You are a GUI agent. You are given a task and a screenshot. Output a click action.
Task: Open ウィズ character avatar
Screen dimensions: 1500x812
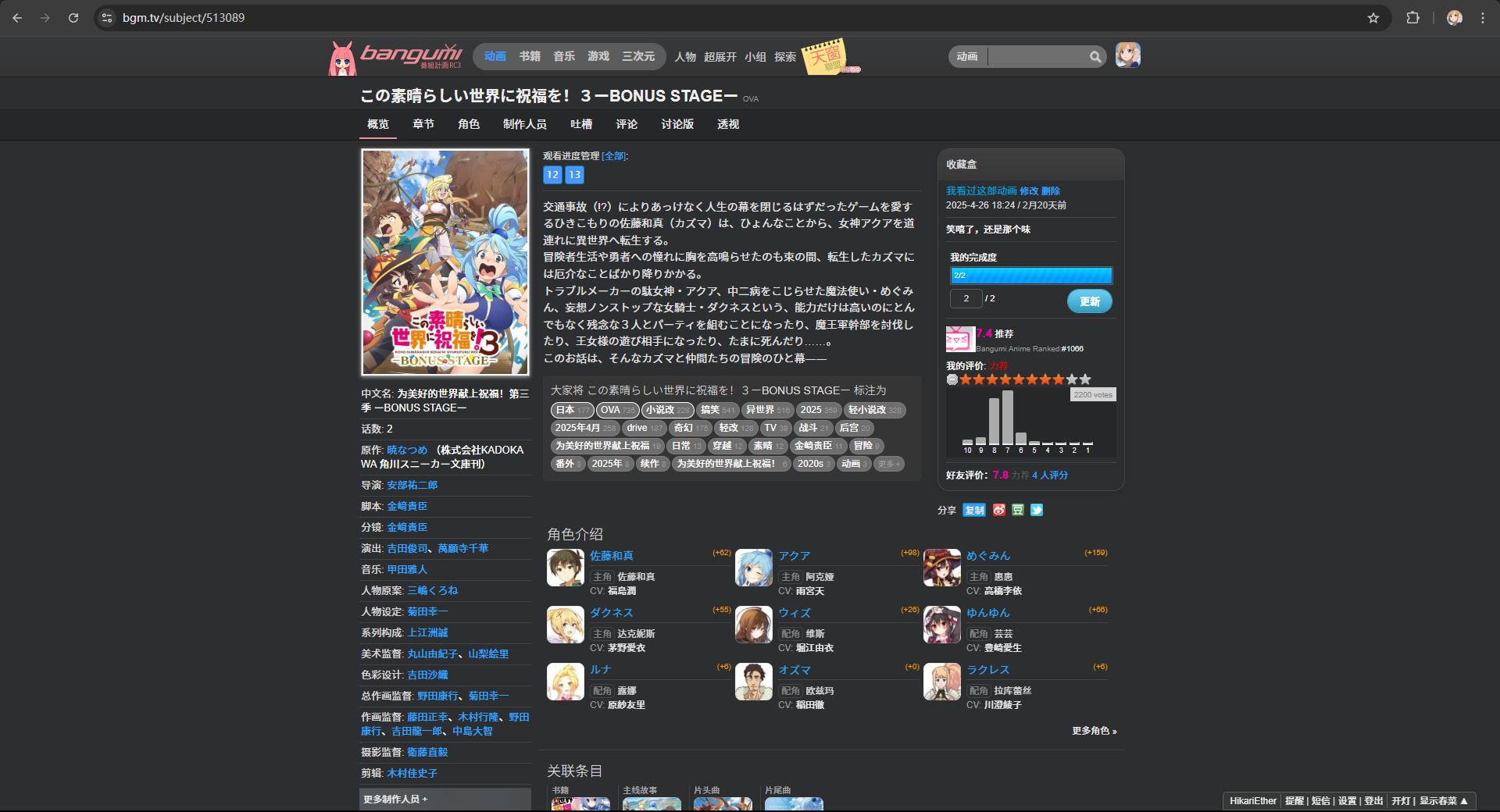click(x=754, y=625)
